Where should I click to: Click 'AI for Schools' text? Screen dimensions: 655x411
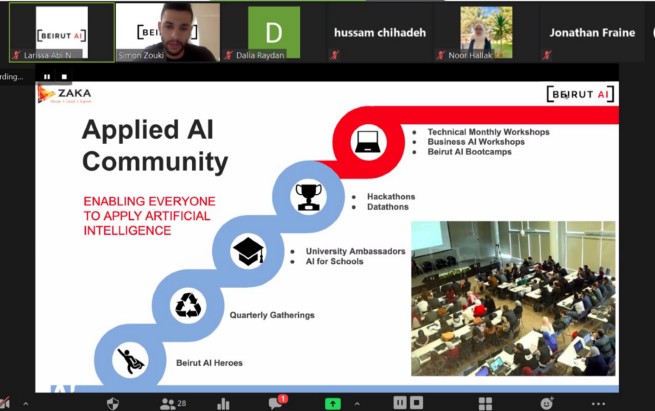coord(334,261)
